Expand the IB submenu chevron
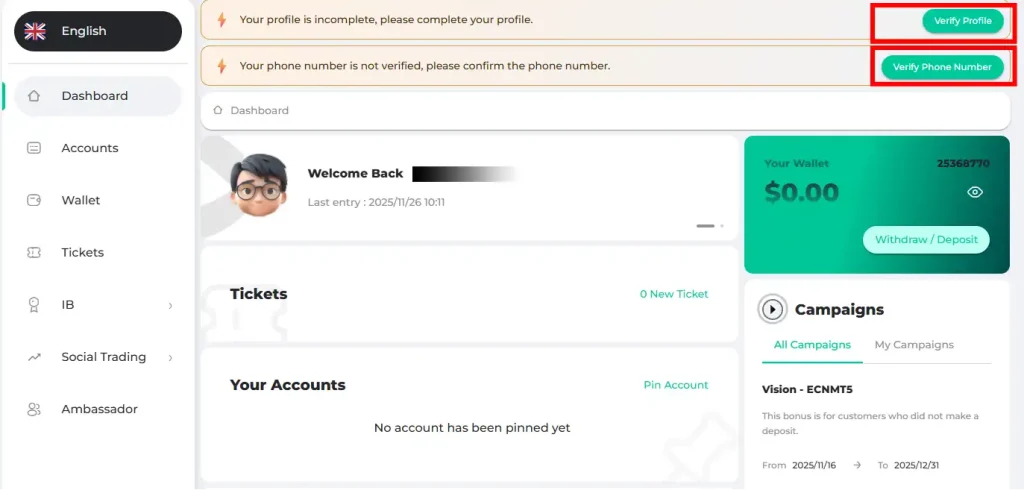 [171, 305]
